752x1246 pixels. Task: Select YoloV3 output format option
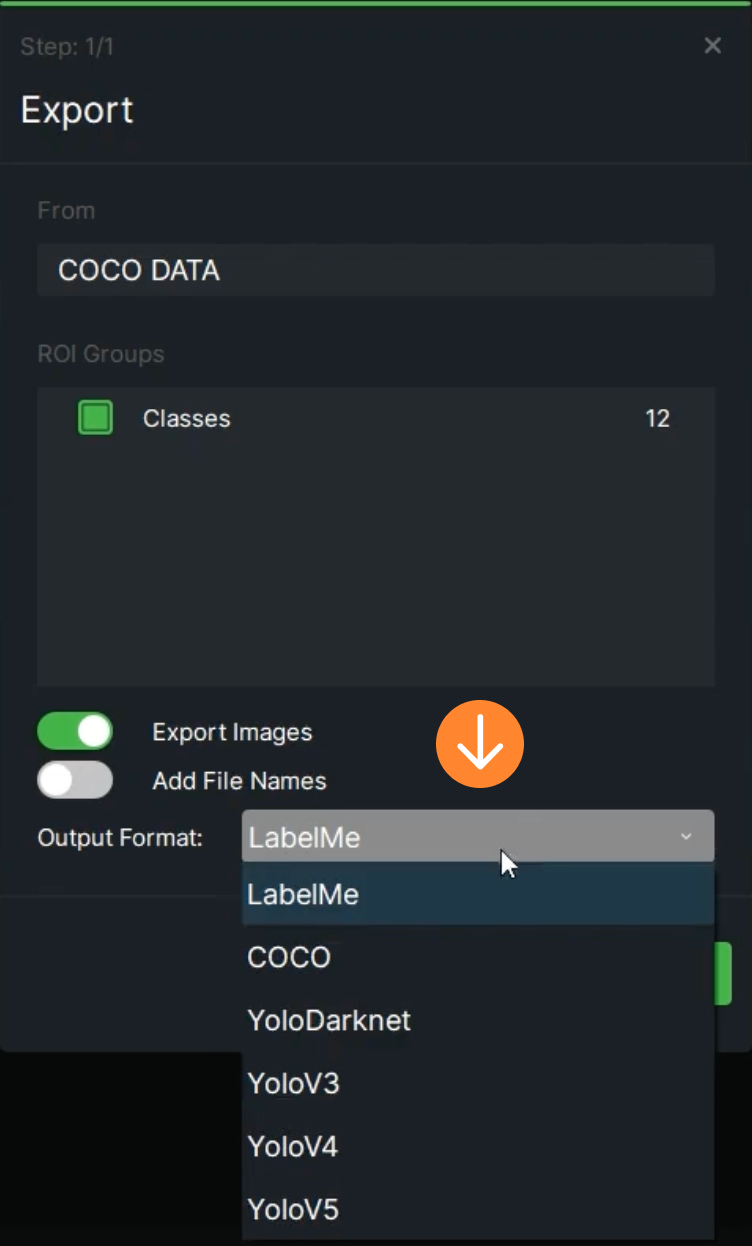point(478,1083)
